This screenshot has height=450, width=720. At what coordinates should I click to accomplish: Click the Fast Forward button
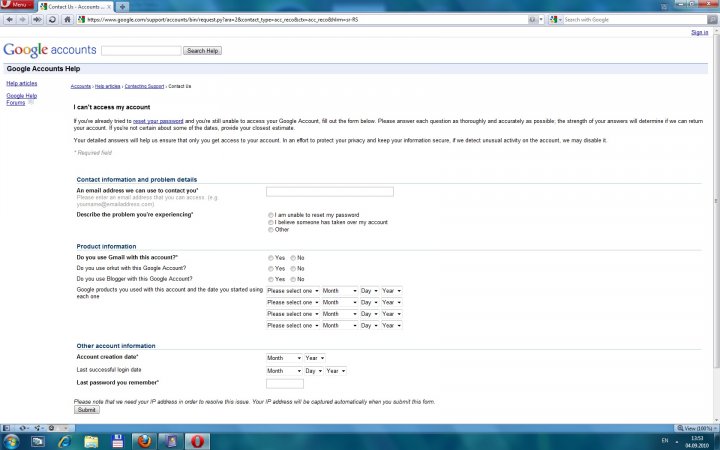click(x=37, y=20)
